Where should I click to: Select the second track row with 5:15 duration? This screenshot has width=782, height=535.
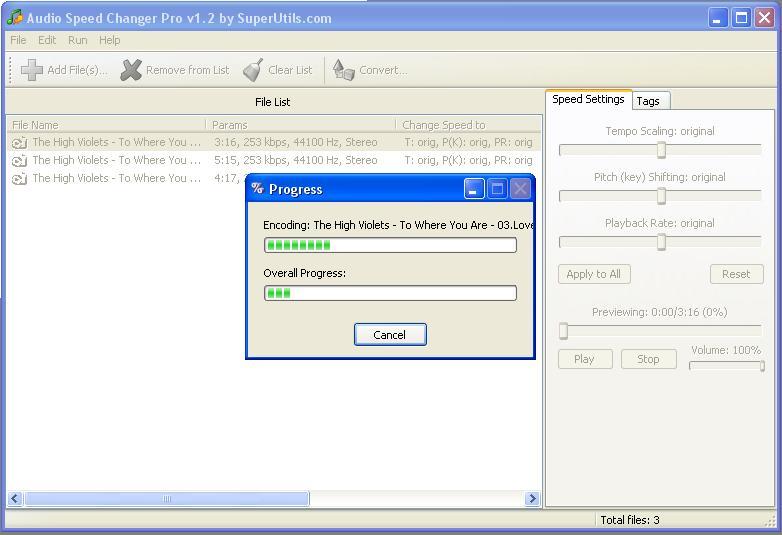pos(274,161)
